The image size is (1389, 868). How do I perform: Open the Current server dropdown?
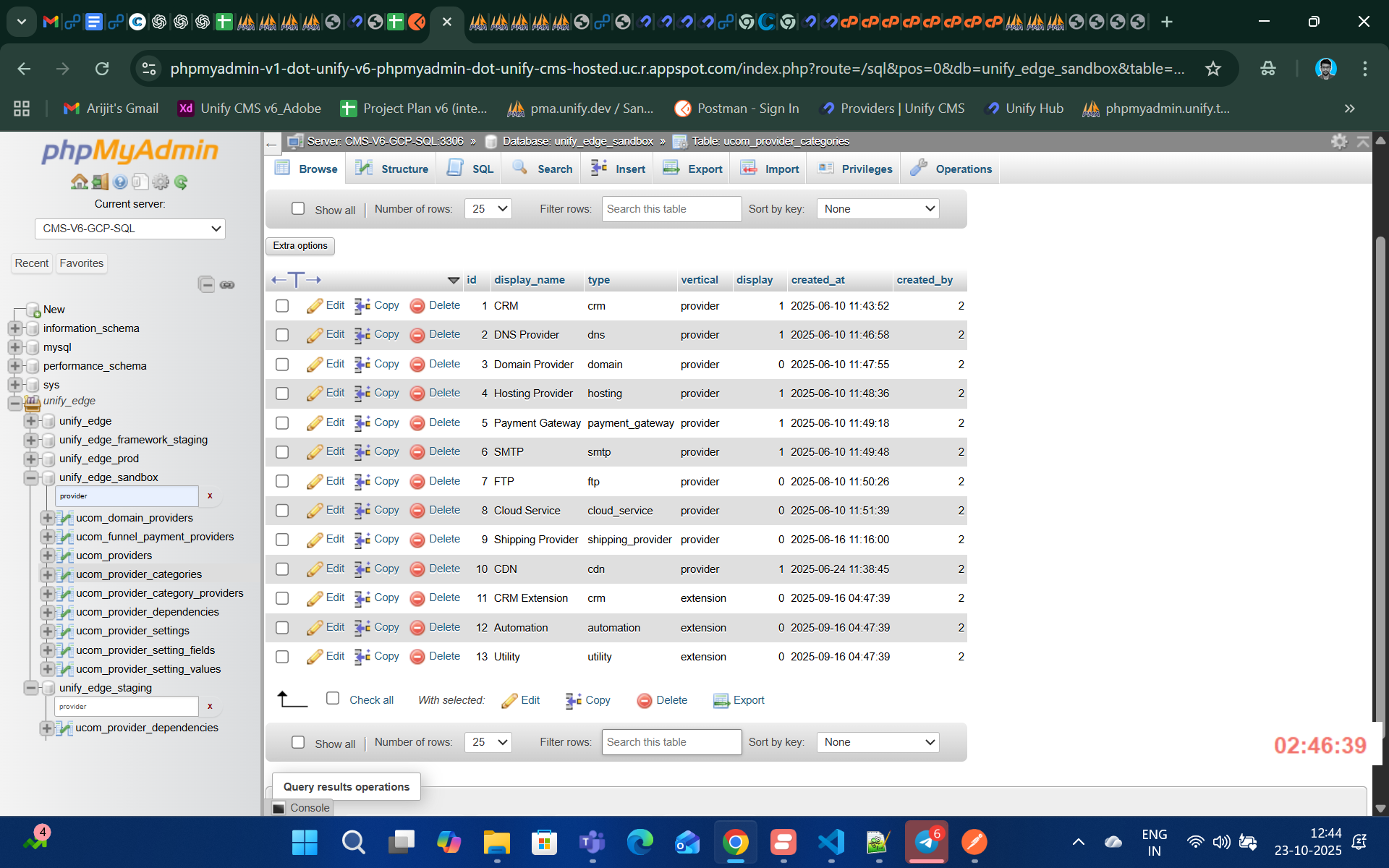coord(130,229)
